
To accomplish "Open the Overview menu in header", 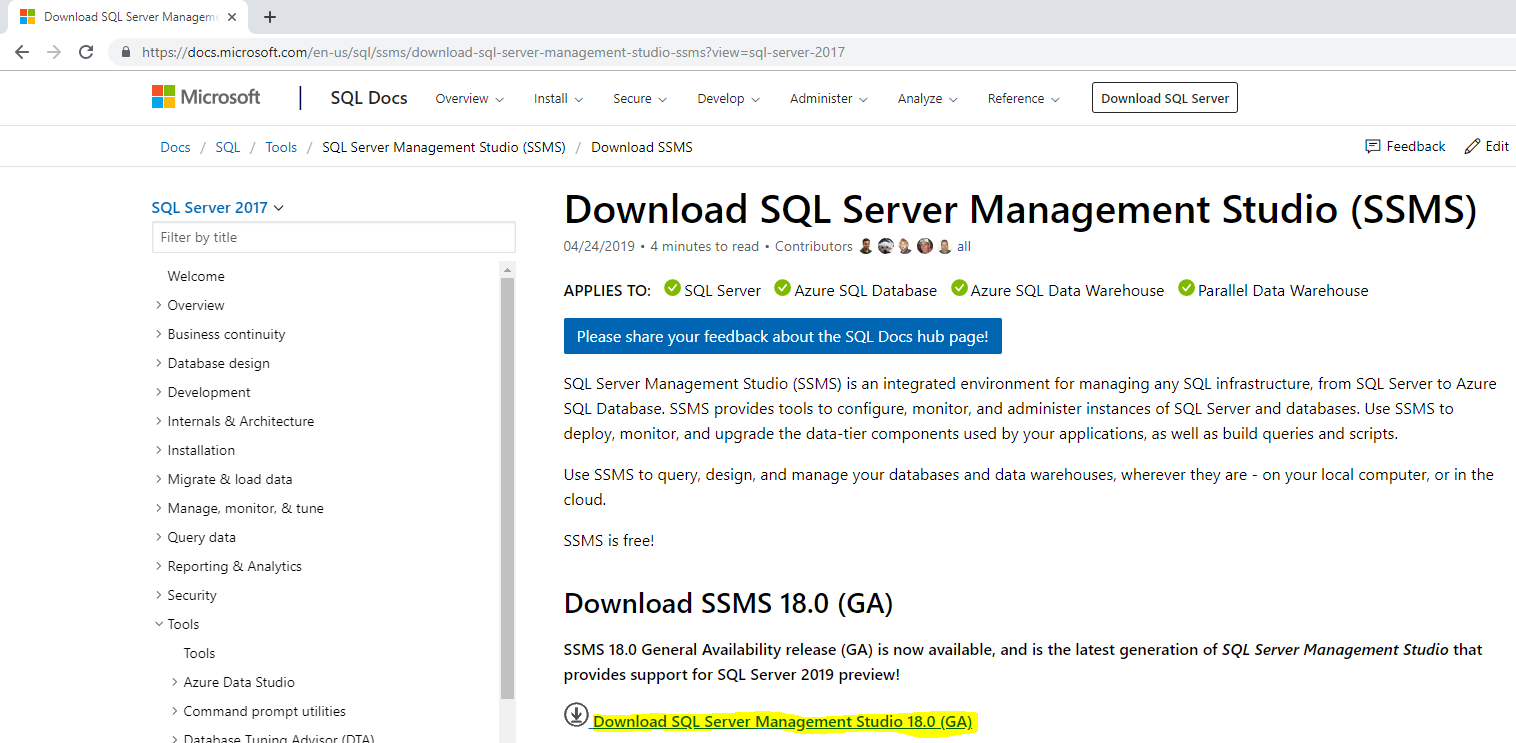I will [469, 99].
